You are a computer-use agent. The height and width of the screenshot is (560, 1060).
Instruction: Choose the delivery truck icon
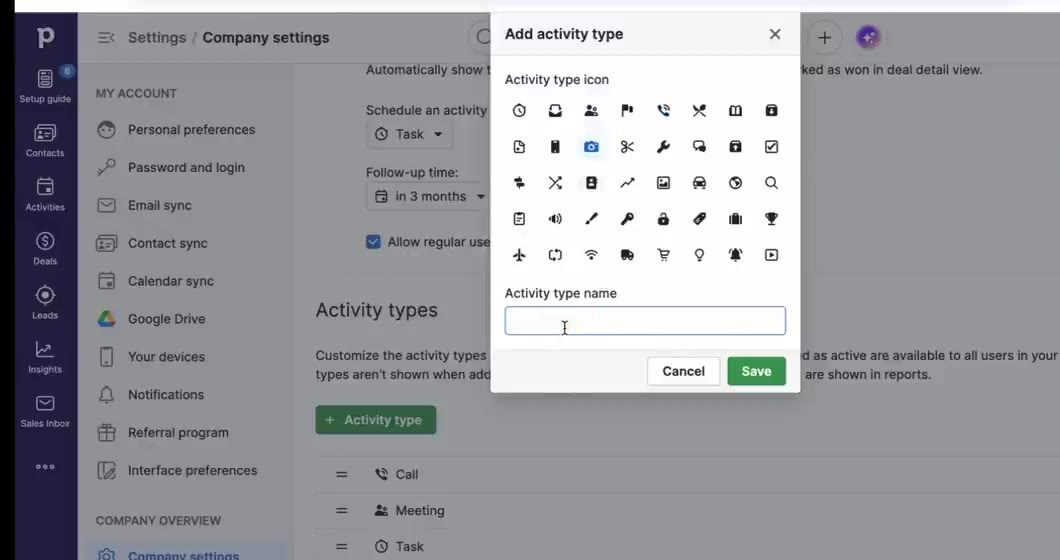(627, 255)
